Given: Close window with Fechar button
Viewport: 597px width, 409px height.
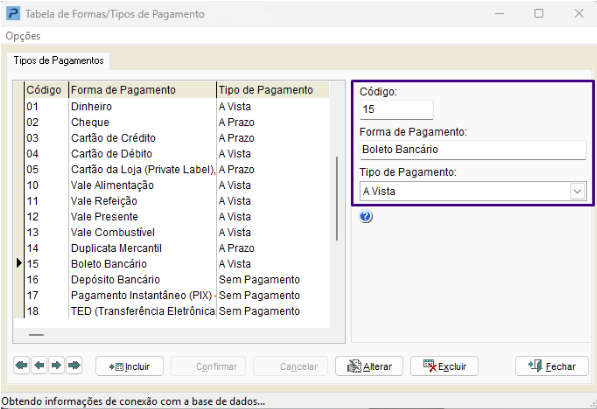Looking at the screenshot, I should click(552, 366).
